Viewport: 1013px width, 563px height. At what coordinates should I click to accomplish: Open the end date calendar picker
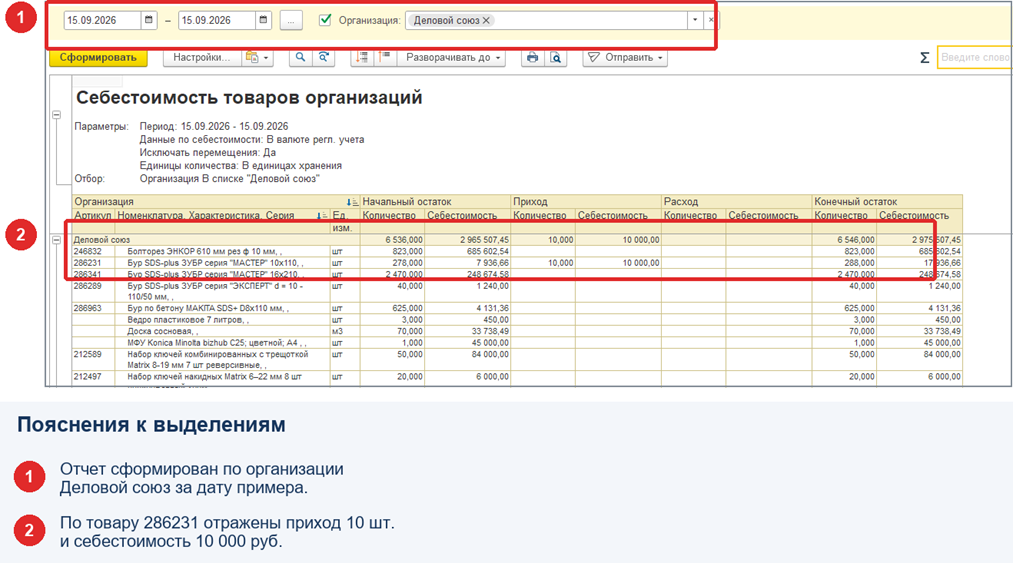point(263,20)
